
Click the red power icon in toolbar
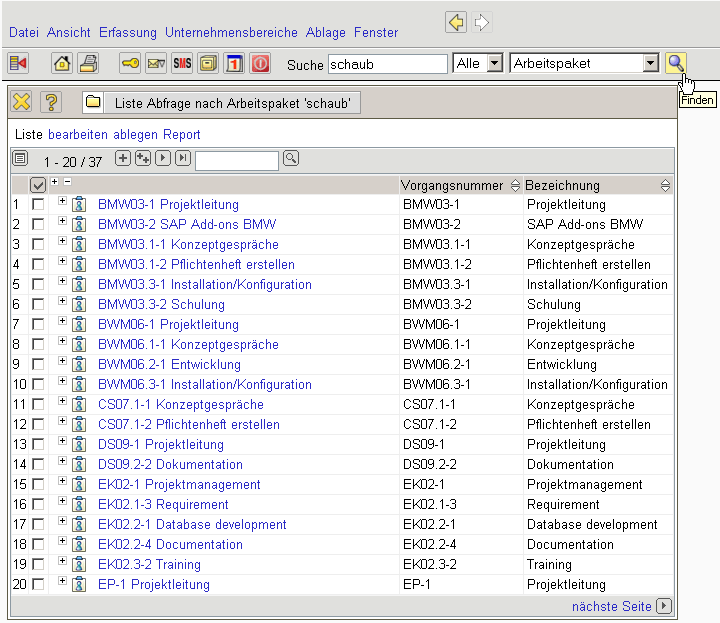point(260,63)
